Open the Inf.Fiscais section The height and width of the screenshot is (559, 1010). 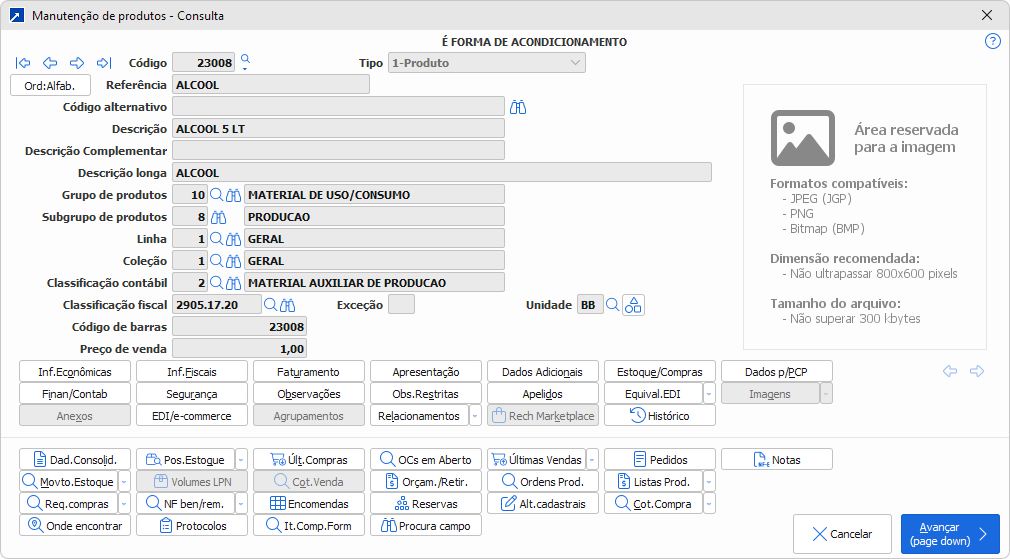[191, 372]
